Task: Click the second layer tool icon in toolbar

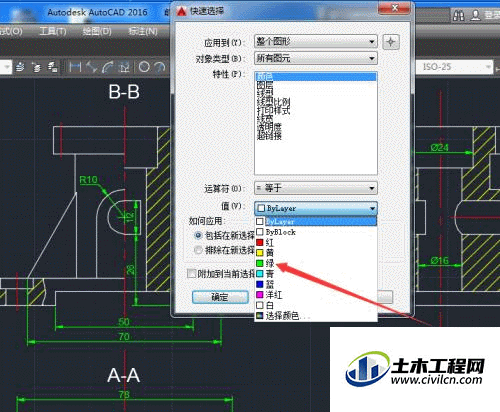Action: coord(36,67)
